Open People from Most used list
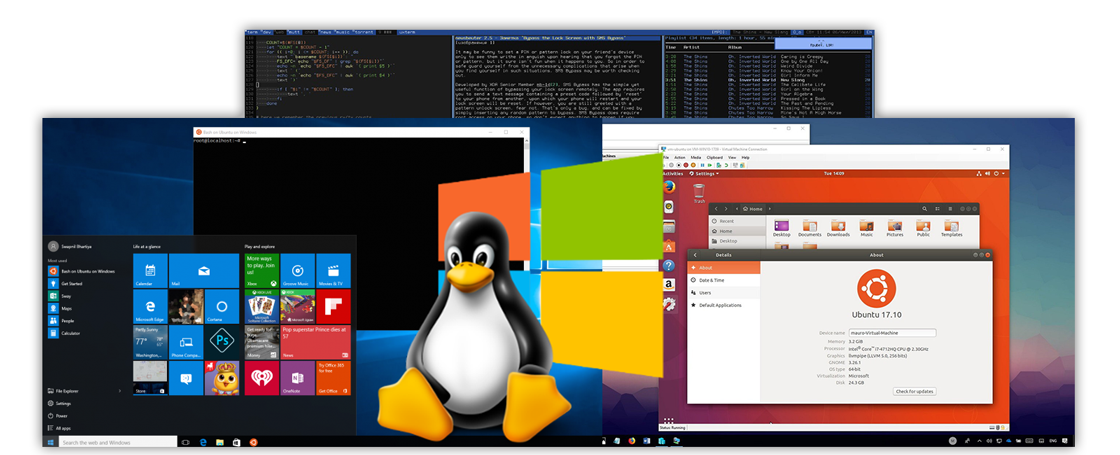 [61, 321]
